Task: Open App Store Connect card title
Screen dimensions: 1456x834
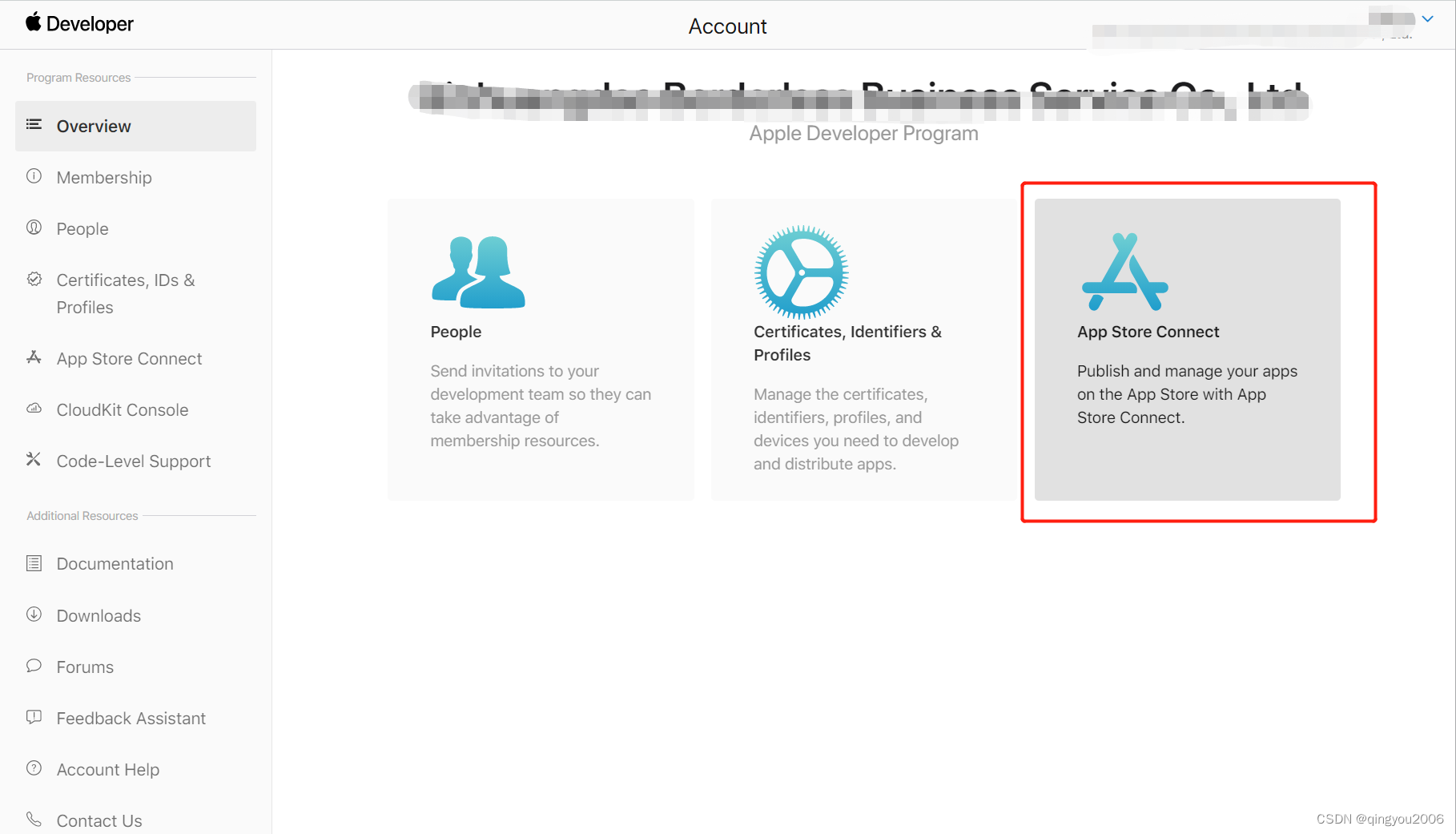Action: click(x=1148, y=332)
